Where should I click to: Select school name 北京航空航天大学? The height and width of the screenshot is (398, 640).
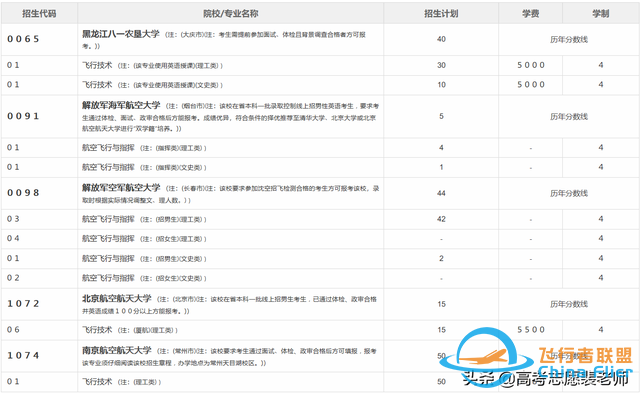[117, 299]
